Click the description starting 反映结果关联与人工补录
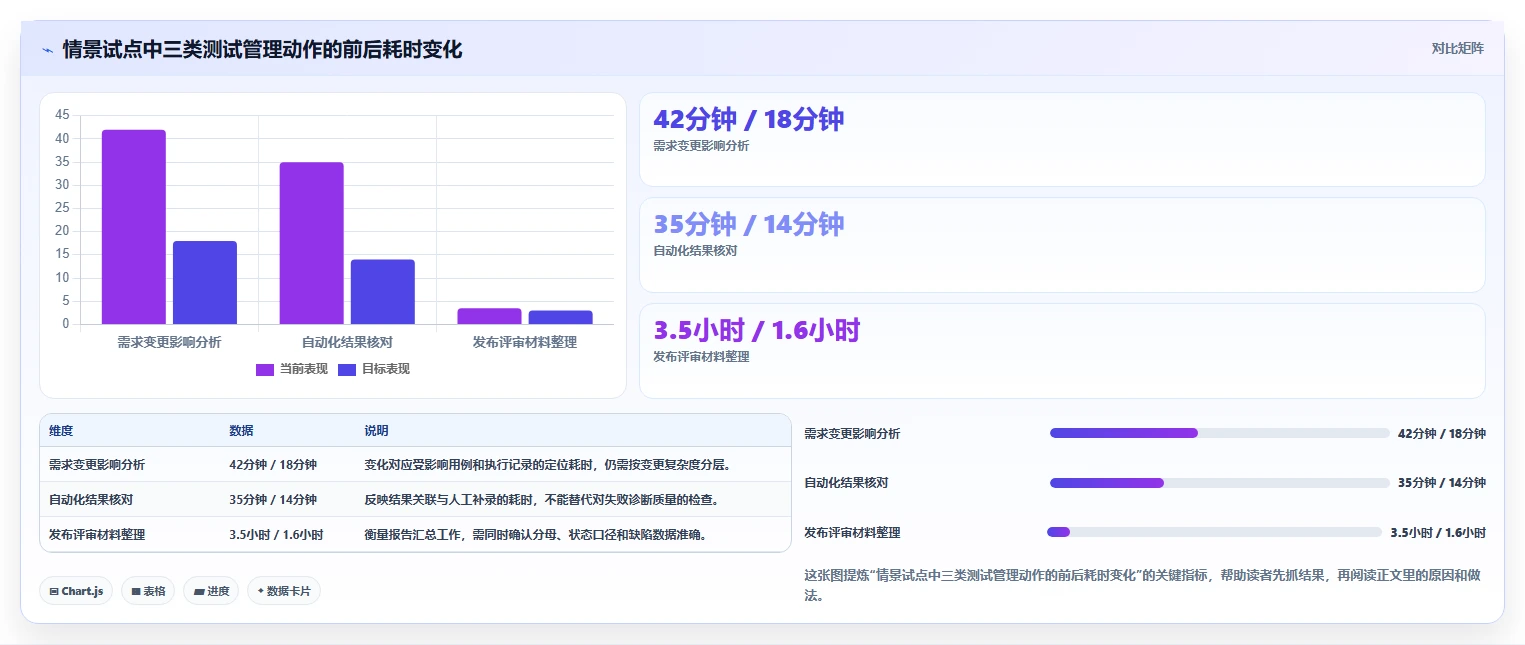The image size is (1525, 645). tap(542, 500)
